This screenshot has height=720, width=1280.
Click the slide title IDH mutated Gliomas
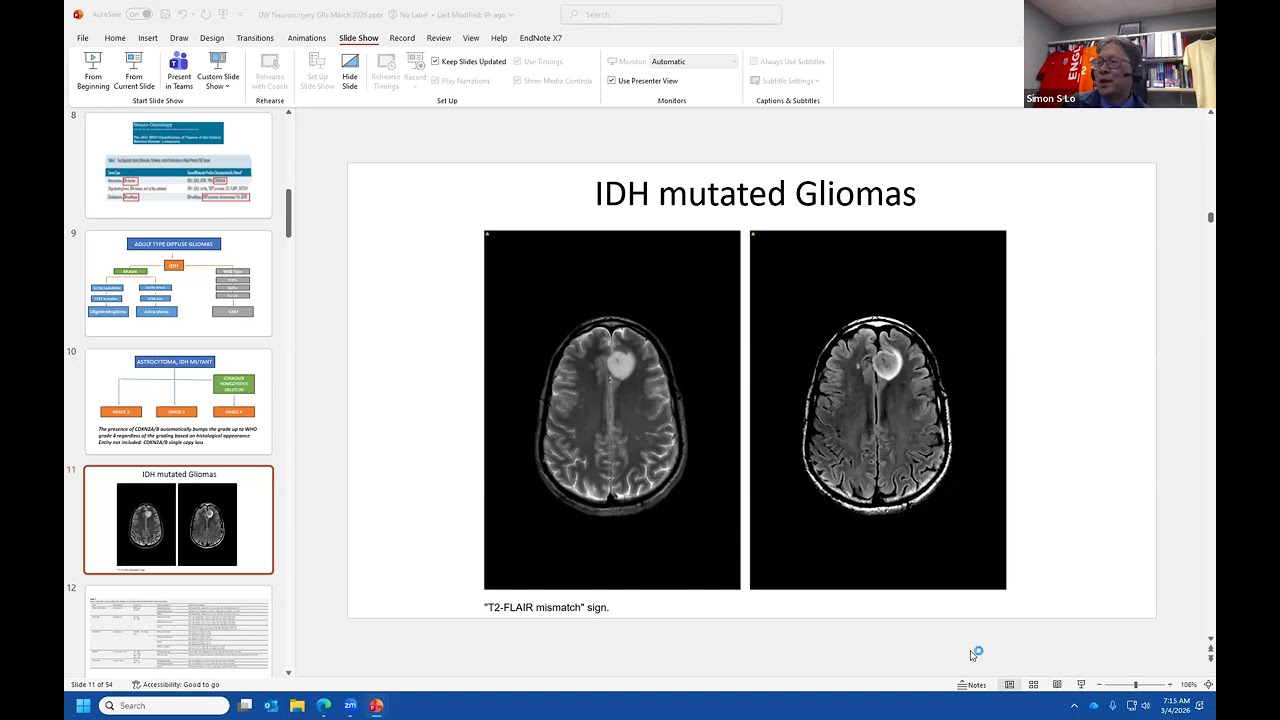point(755,193)
